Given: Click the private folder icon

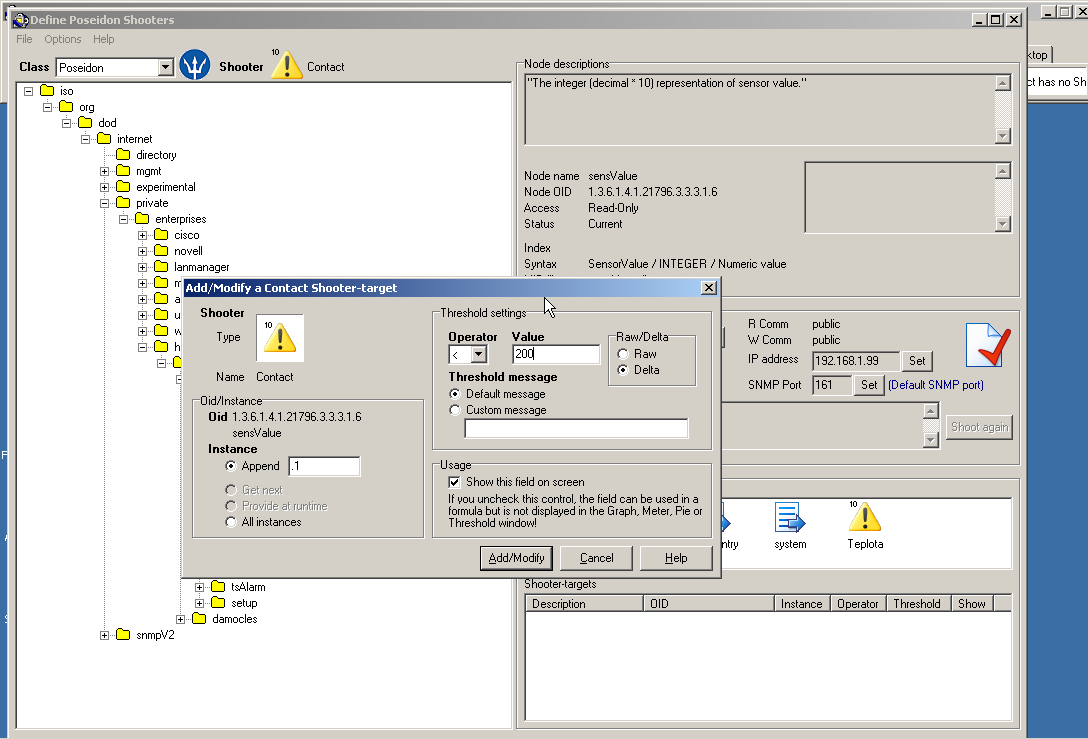Looking at the screenshot, I should point(124,203).
